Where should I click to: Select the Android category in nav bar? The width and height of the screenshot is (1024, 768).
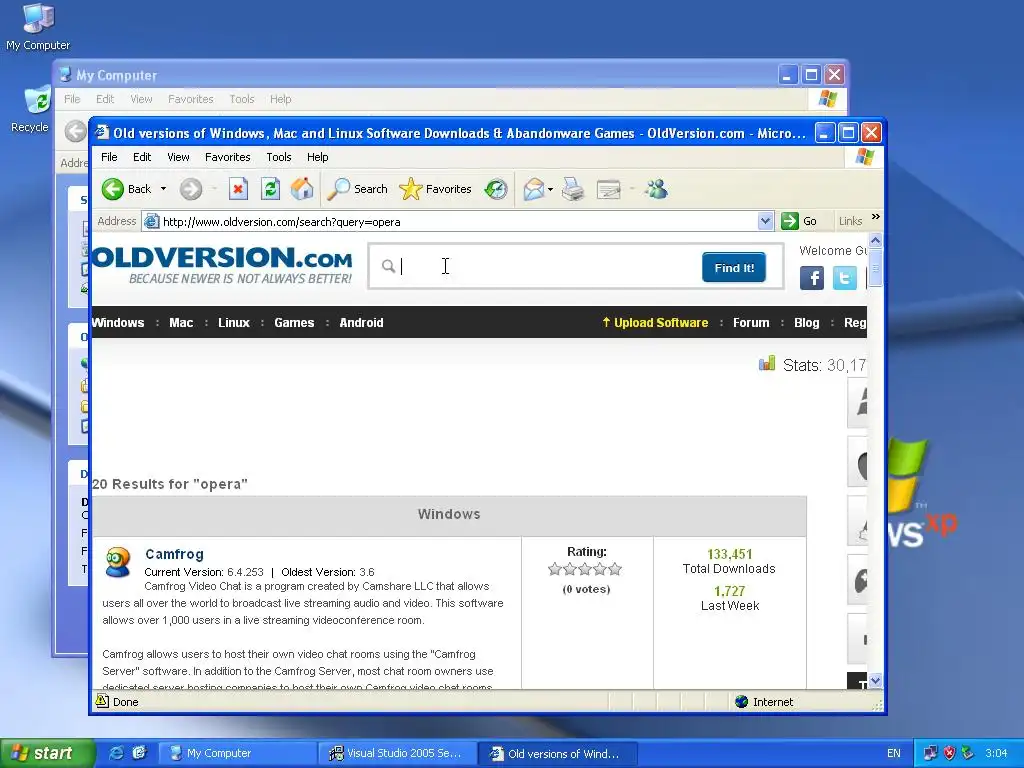click(361, 323)
